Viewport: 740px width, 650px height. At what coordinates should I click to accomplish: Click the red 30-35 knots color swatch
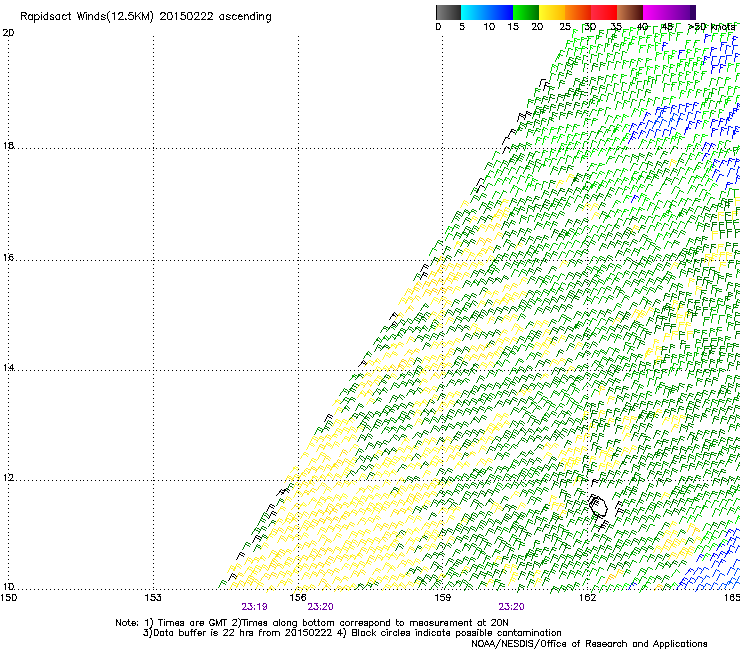(x=604, y=12)
